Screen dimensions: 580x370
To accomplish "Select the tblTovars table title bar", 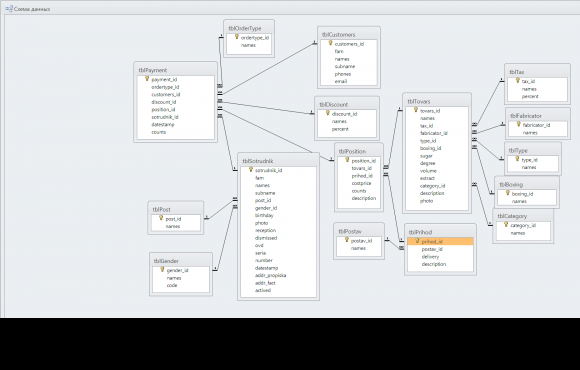I will pyautogui.click(x=437, y=101).
